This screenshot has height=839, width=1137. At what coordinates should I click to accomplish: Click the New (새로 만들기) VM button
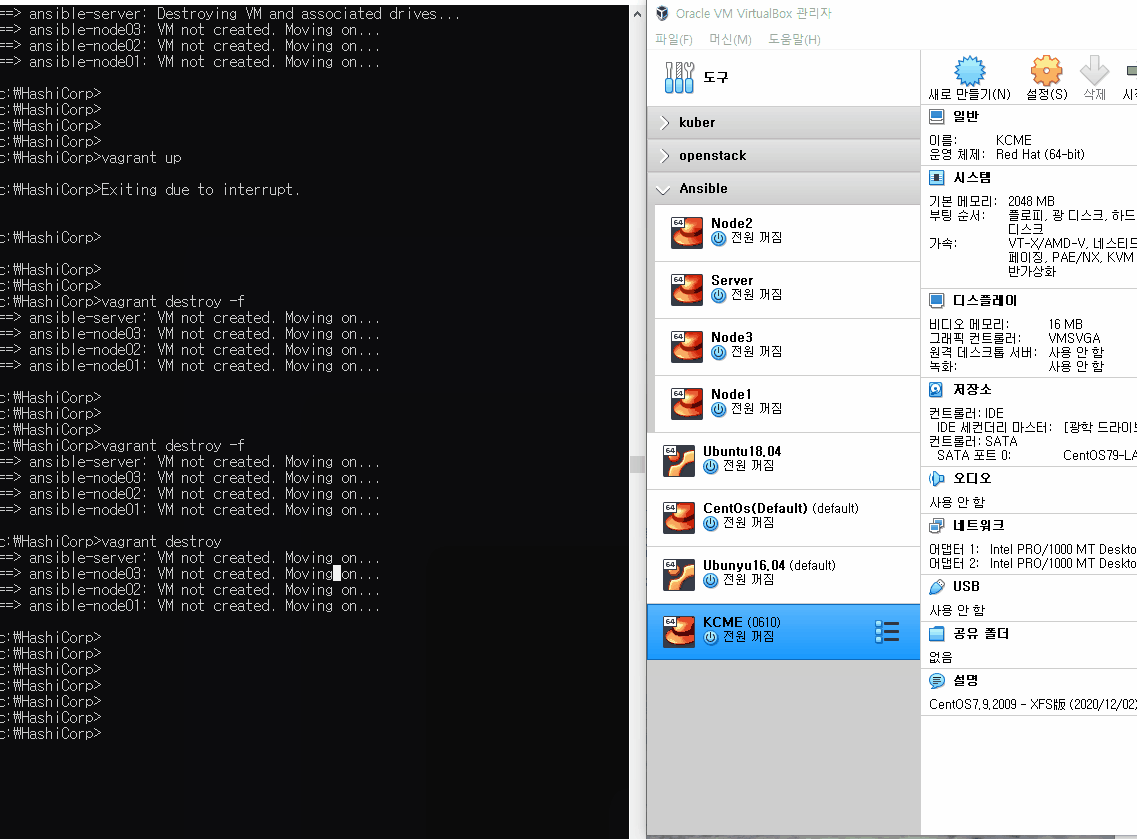click(969, 78)
